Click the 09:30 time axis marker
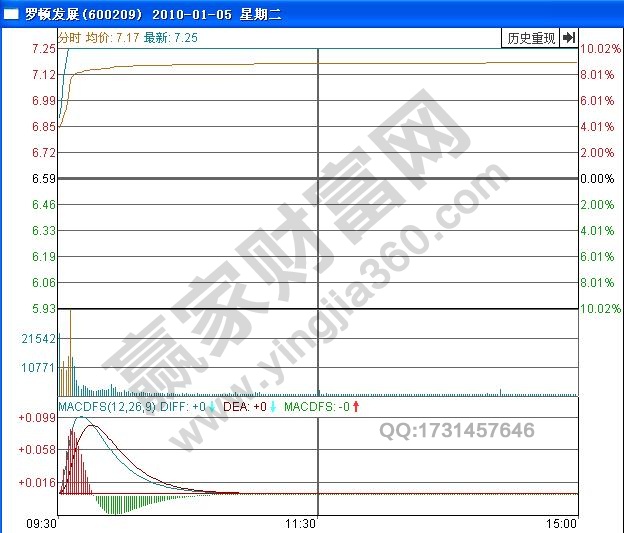 [x=41, y=523]
